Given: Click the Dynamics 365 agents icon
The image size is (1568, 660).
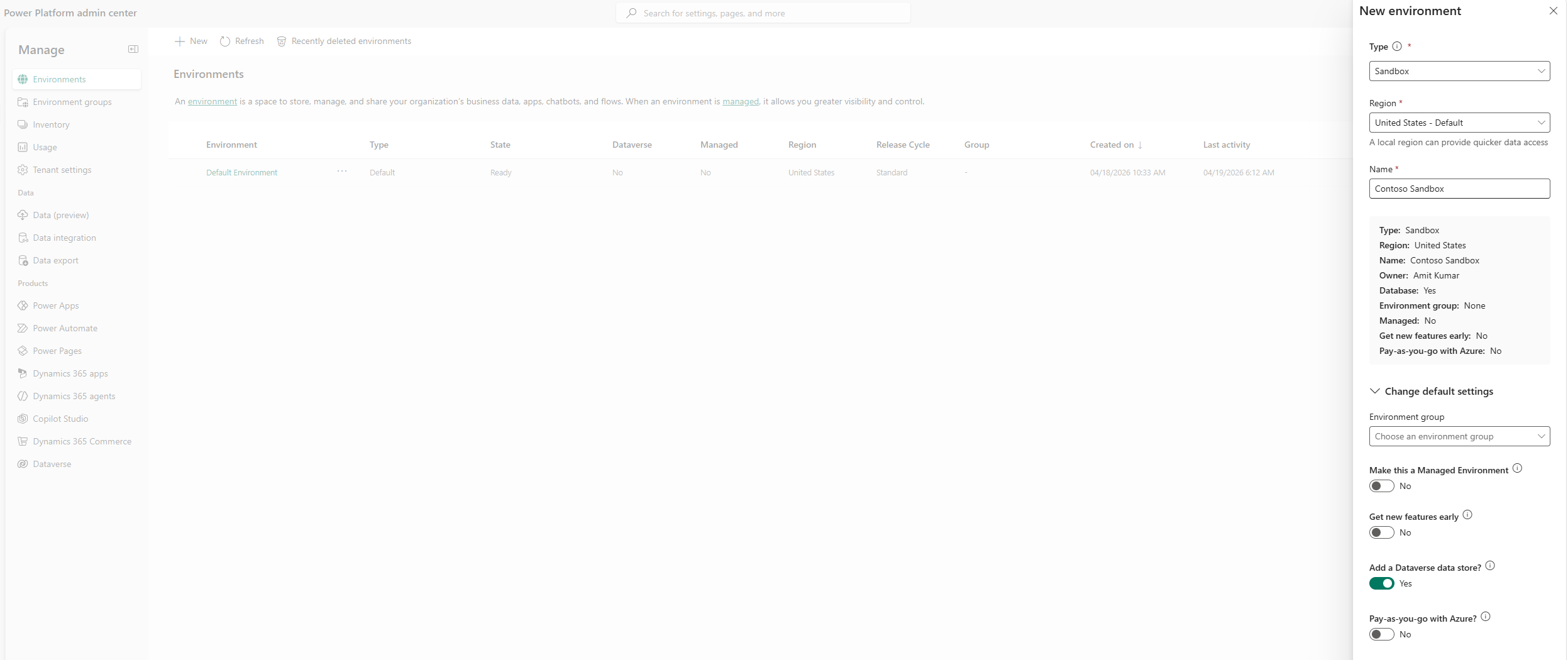Looking at the screenshot, I should pyautogui.click(x=23, y=396).
